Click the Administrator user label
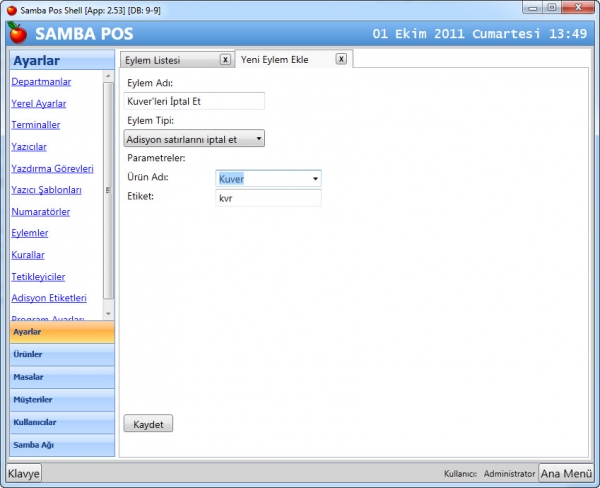Screen dimensions: 600x488 [x=509, y=474]
